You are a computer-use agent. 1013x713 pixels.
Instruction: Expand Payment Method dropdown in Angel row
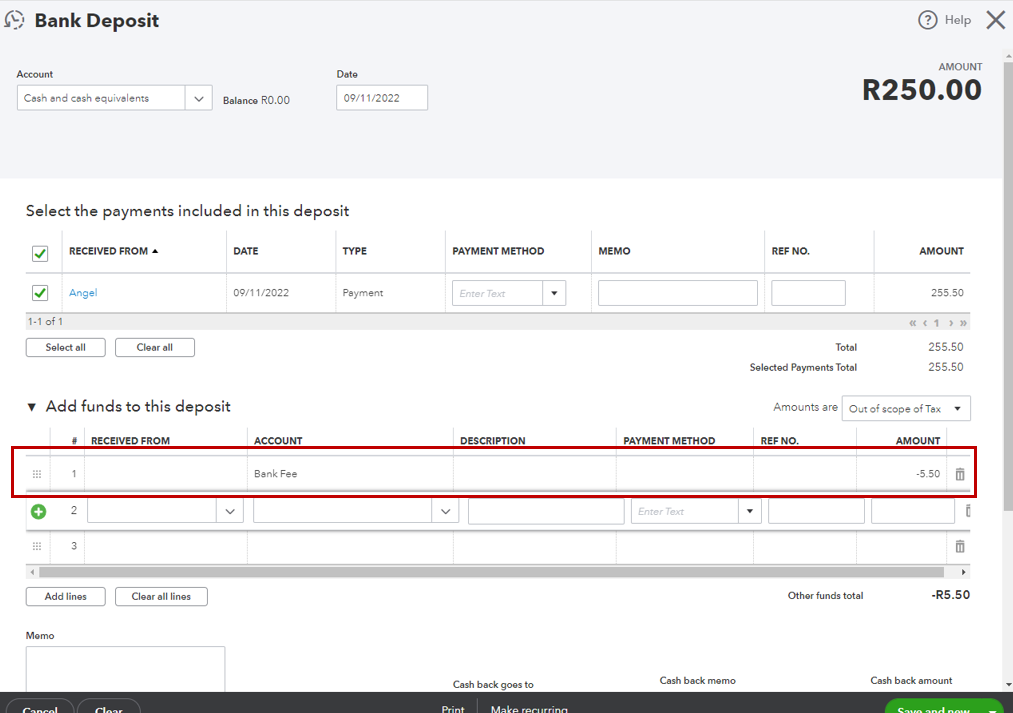click(554, 293)
